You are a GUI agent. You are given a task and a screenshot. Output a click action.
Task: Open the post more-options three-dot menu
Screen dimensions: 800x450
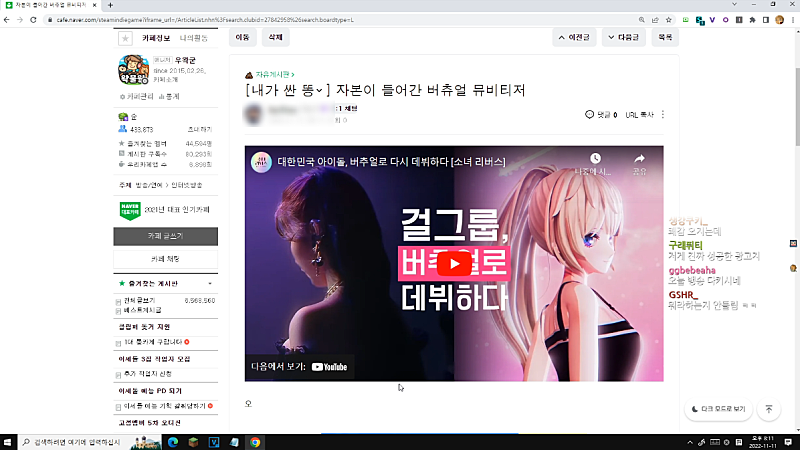point(663,115)
